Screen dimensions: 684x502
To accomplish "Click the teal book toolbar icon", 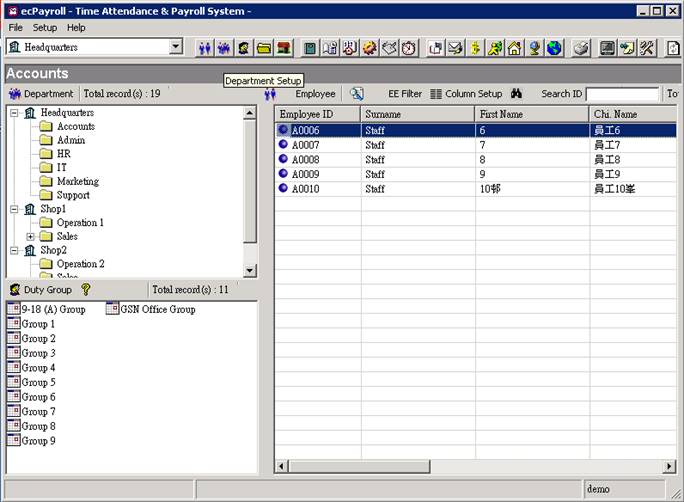I will click(x=310, y=48).
